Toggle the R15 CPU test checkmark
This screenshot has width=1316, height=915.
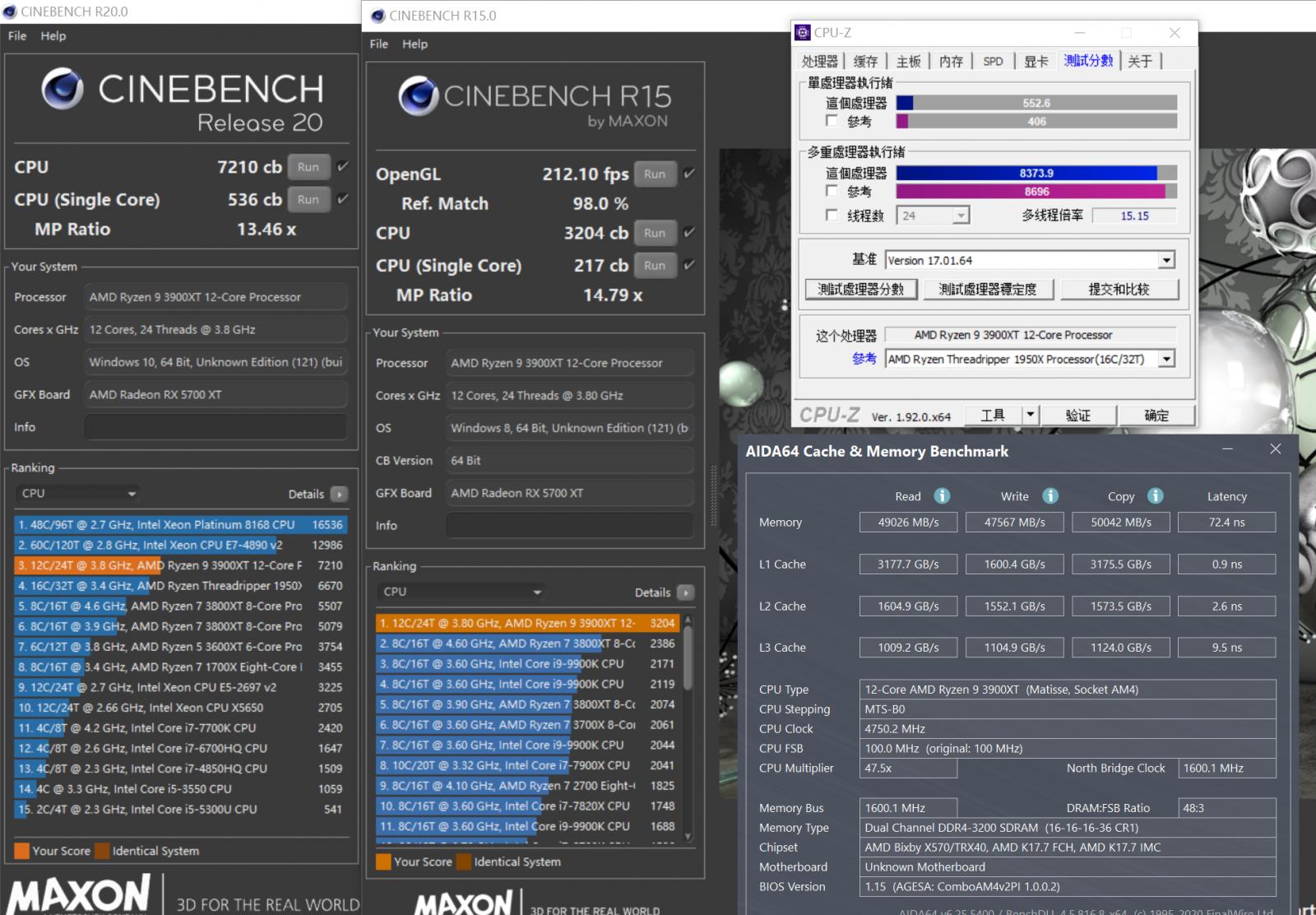[689, 233]
